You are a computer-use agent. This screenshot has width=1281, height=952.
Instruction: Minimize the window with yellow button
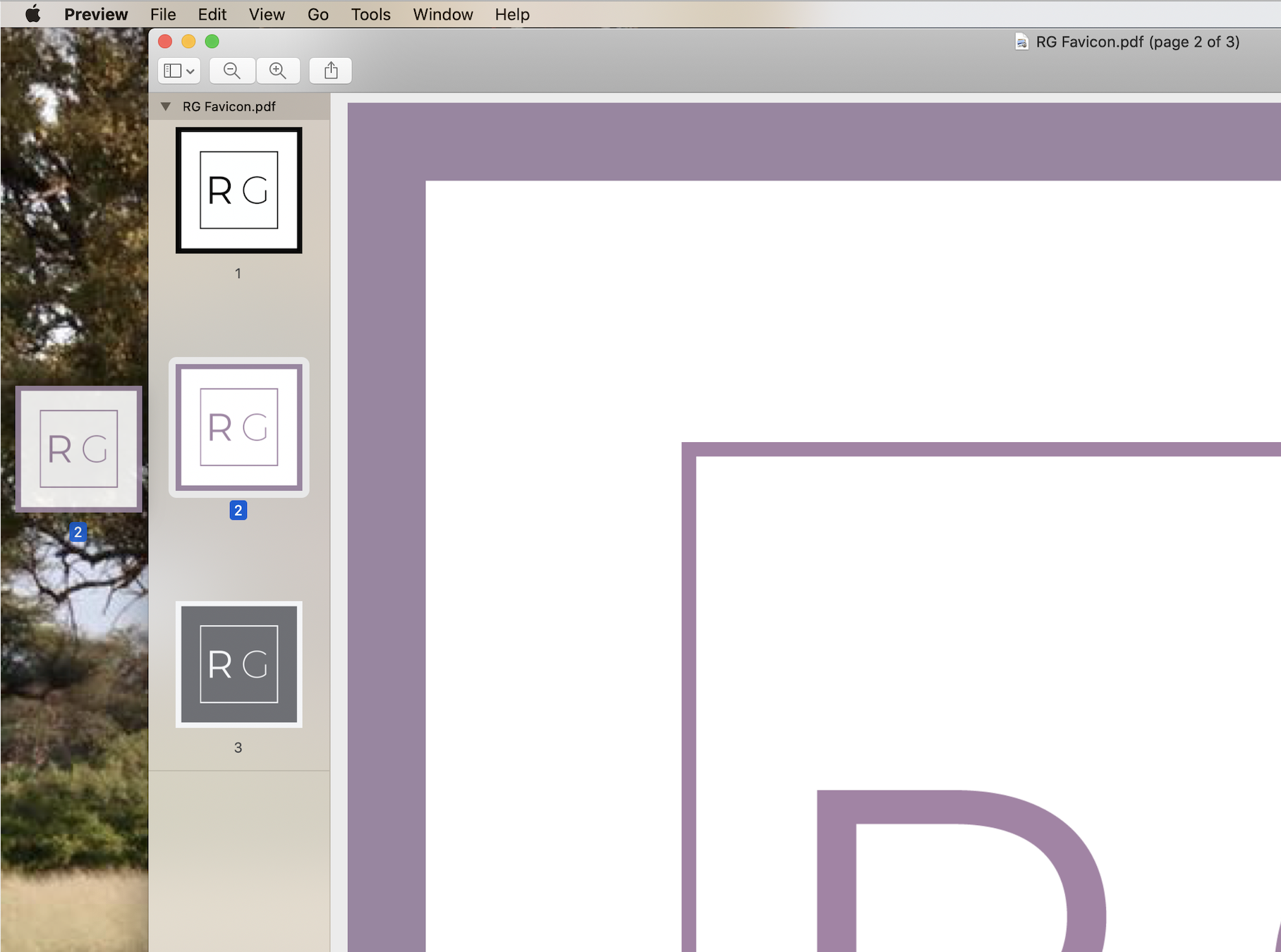click(x=188, y=42)
